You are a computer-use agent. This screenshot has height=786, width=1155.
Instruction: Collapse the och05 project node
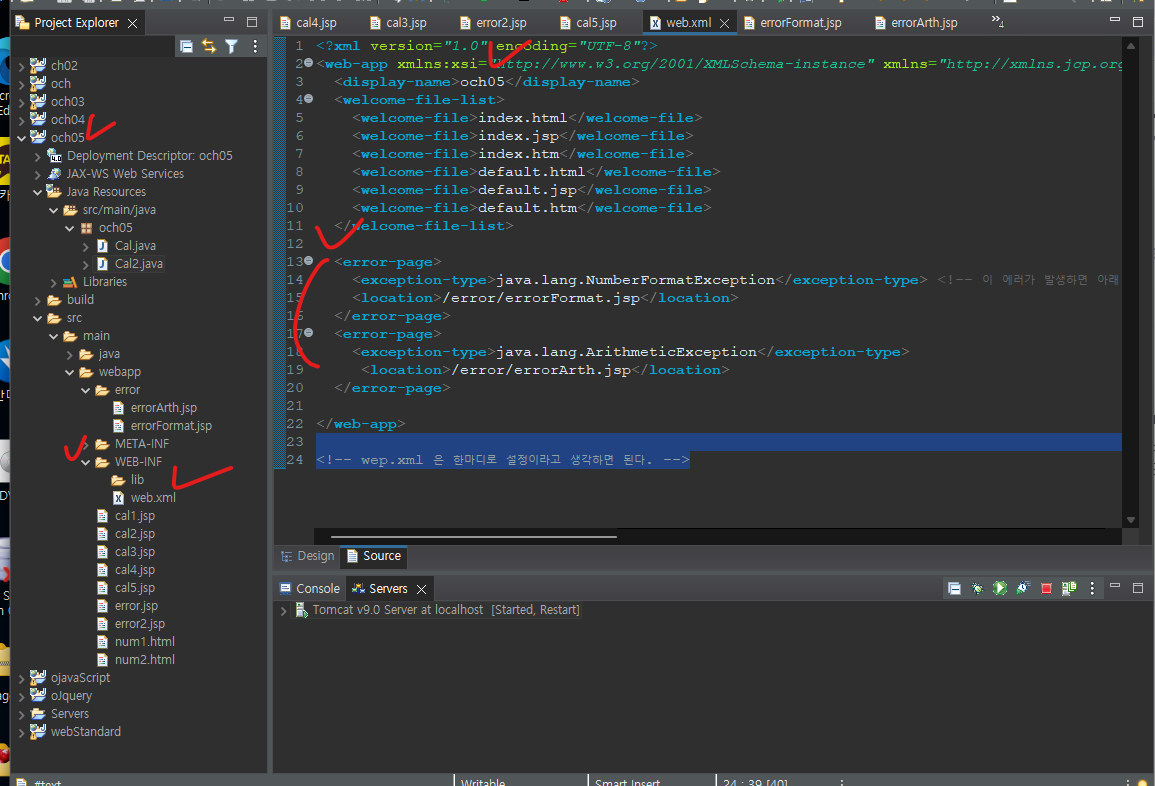[22, 137]
